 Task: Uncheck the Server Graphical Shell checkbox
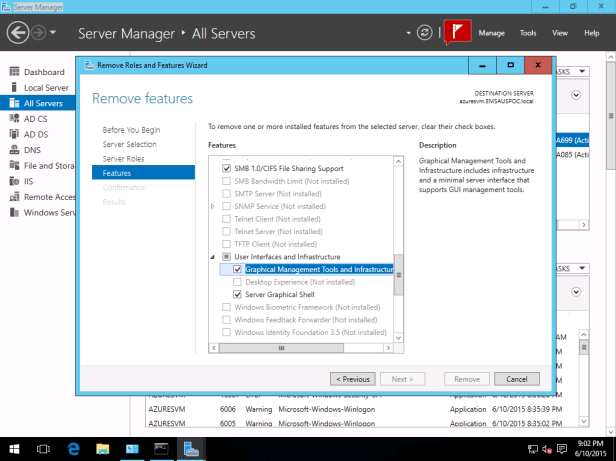pos(237,295)
